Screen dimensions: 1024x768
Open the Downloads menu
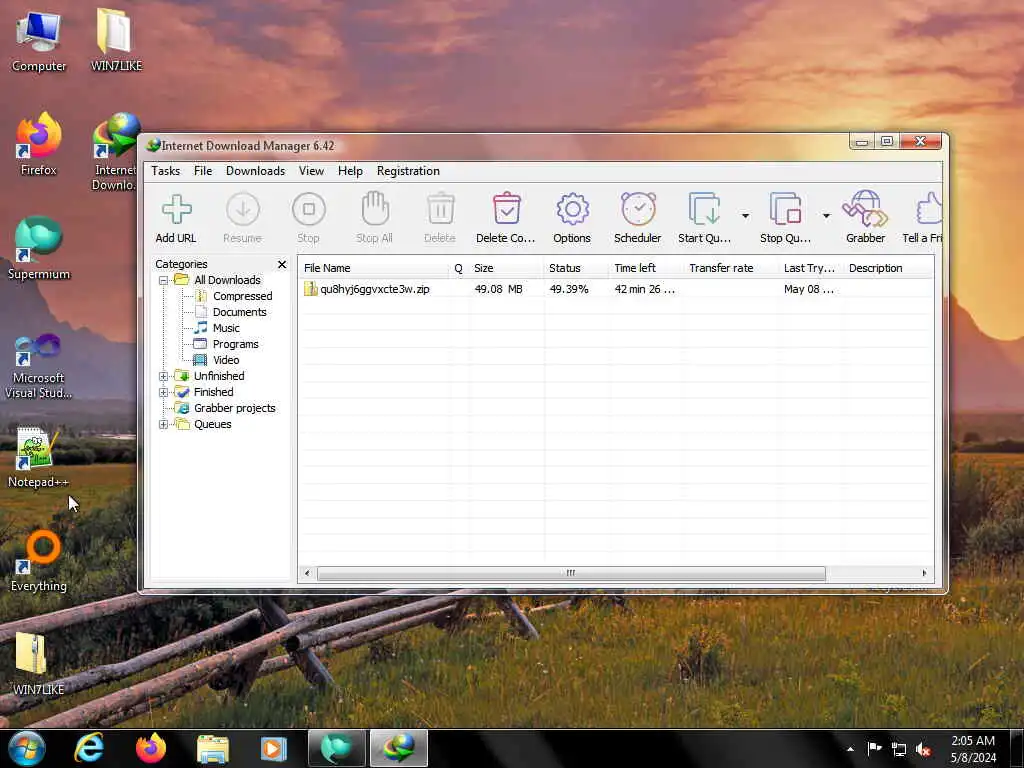click(x=255, y=171)
